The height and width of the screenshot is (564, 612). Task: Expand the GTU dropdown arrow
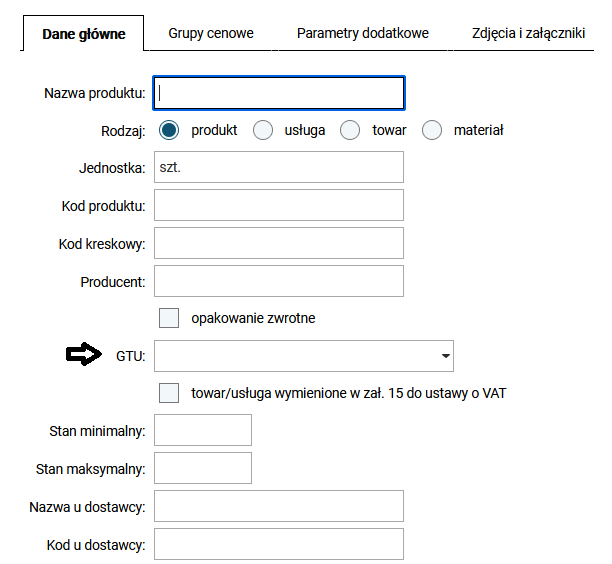(x=443, y=356)
